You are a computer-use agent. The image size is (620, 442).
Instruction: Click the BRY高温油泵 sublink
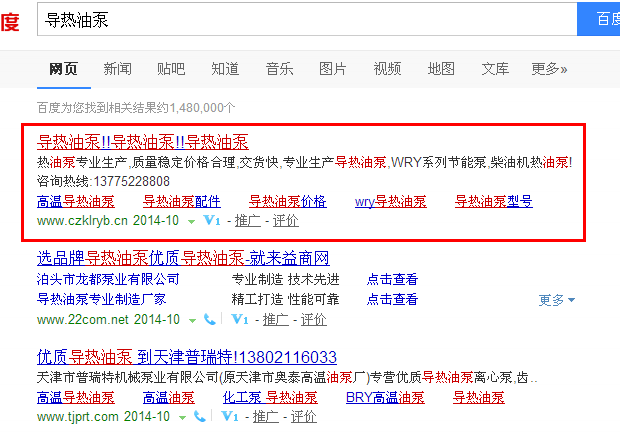coord(385,398)
